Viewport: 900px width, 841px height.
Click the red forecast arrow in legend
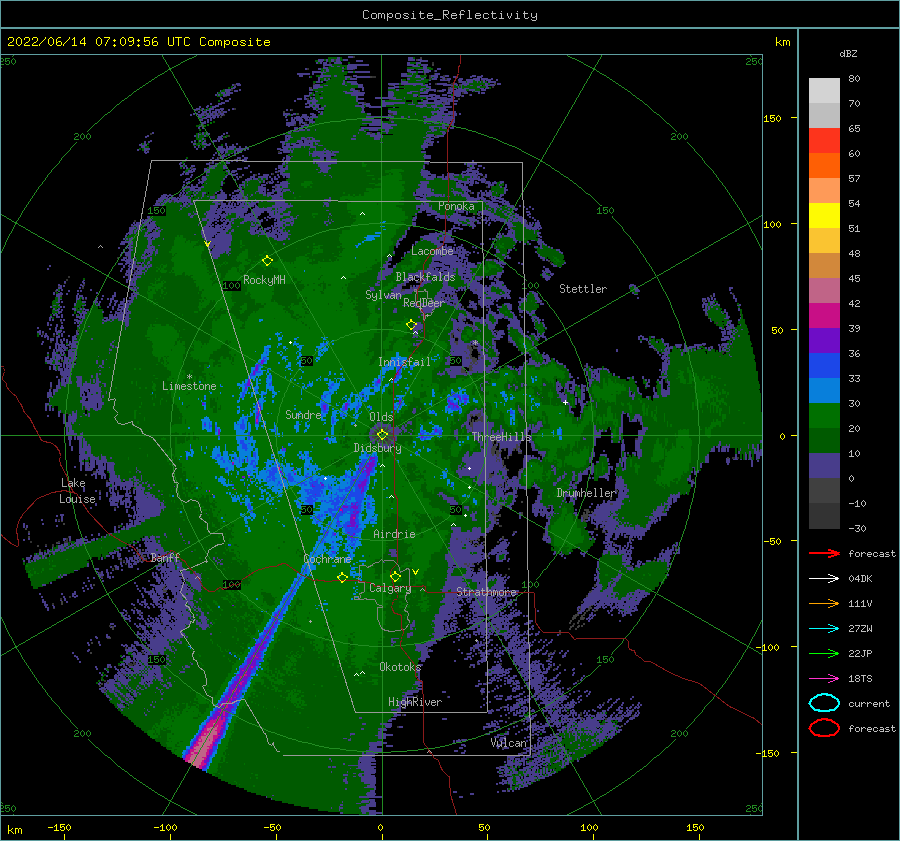pyautogui.click(x=824, y=553)
